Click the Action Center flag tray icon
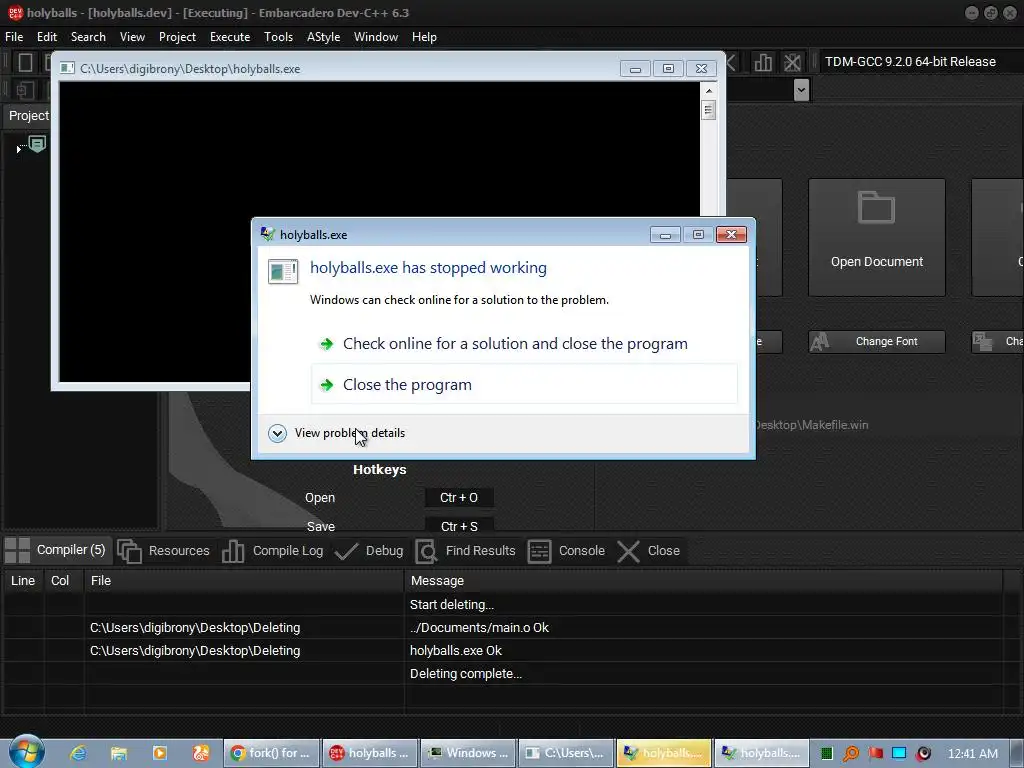This screenshot has height=768, width=1024. (876, 754)
